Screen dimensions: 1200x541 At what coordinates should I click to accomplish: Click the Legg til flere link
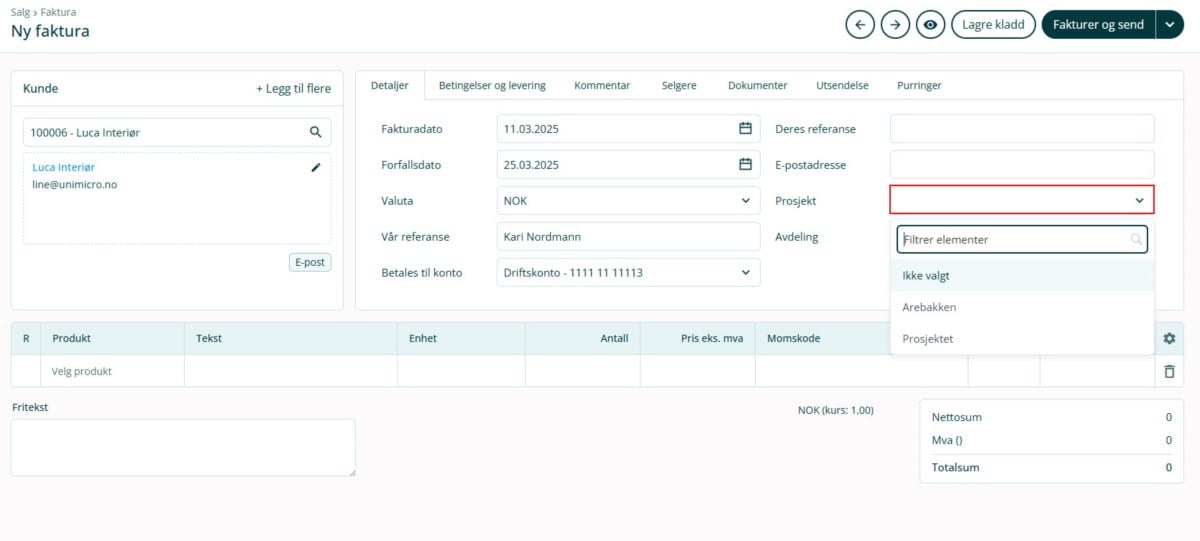click(293, 89)
